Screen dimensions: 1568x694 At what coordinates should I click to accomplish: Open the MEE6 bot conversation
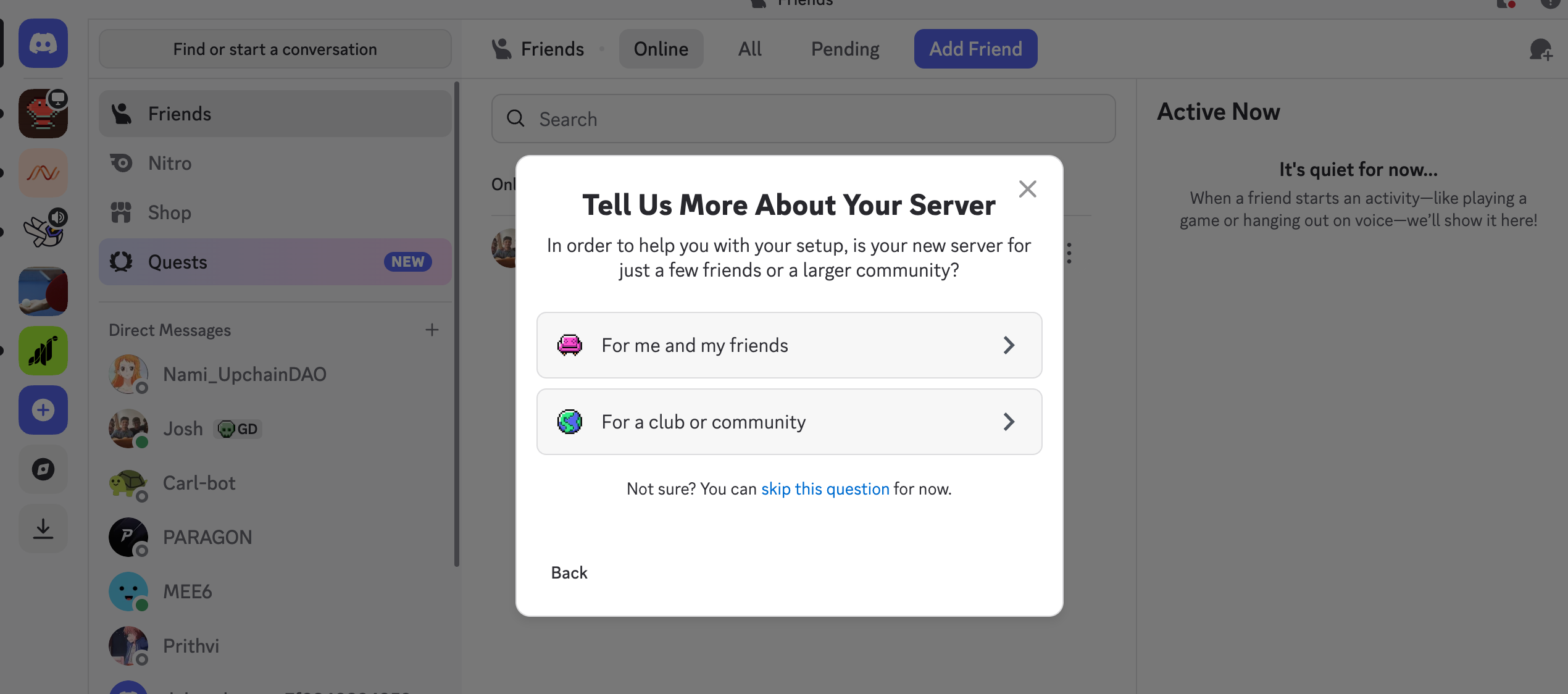(189, 591)
